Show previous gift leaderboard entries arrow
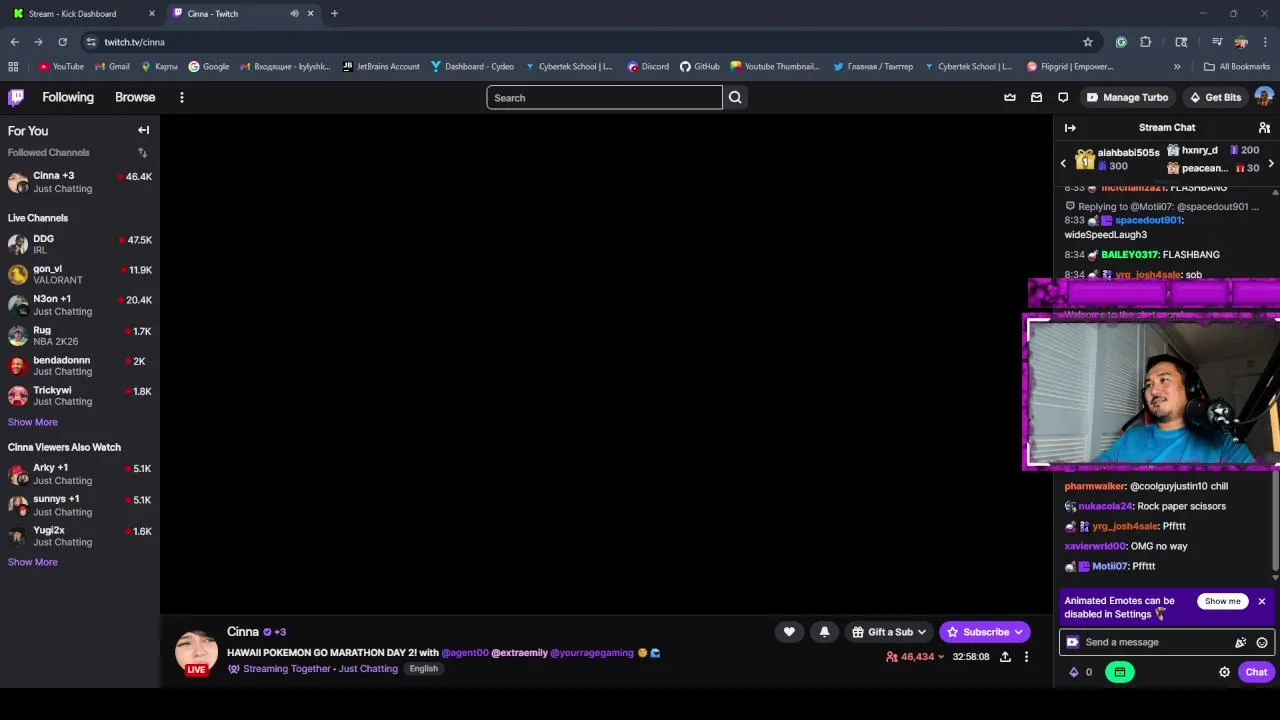Viewport: 1280px width, 720px height. point(1063,163)
